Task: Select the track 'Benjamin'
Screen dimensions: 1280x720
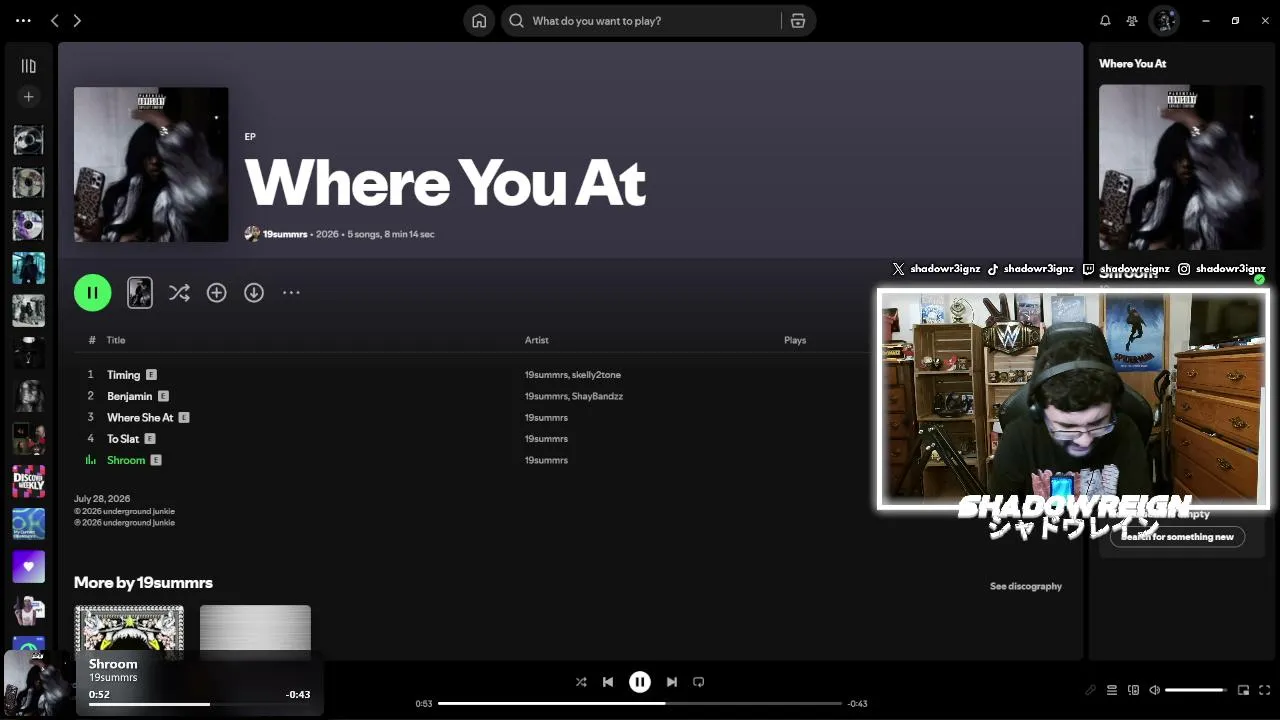Action: click(x=130, y=396)
